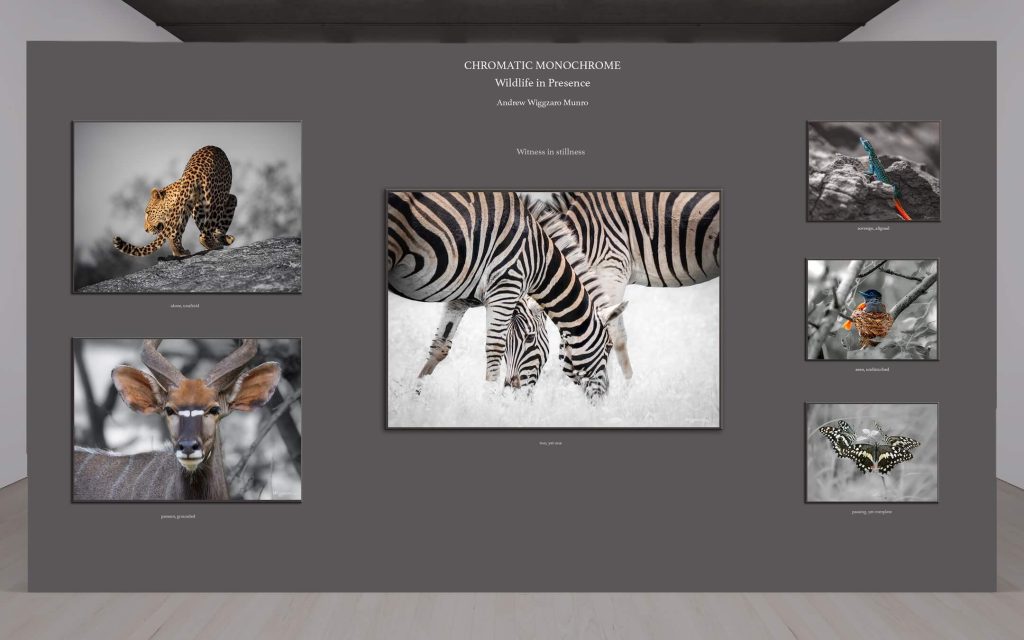This screenshot has height=640, width=1024.
Task: Click the dark ceiling above the wall
Action: 512,18
